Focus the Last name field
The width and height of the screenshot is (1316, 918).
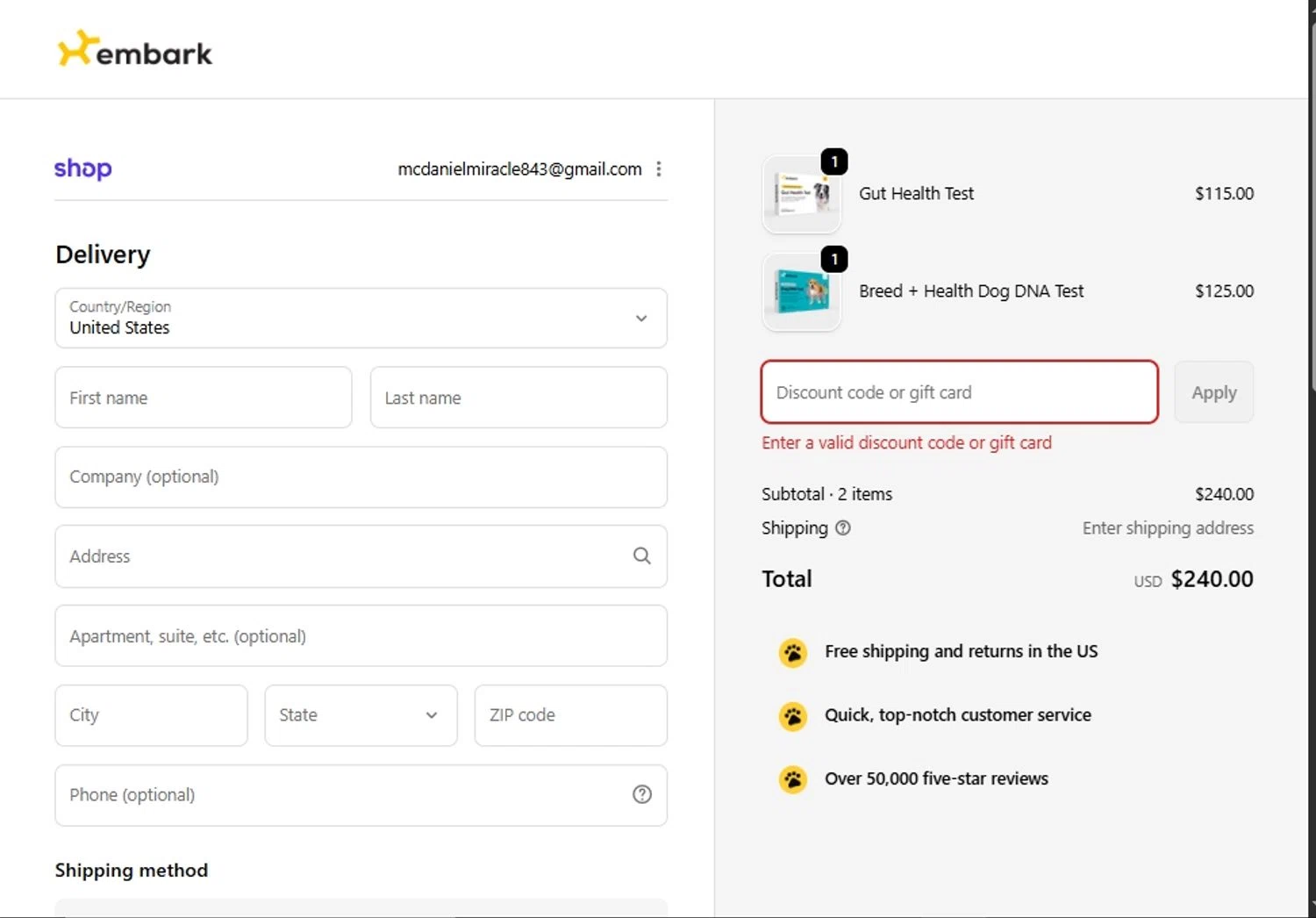(x=519, y=398)
